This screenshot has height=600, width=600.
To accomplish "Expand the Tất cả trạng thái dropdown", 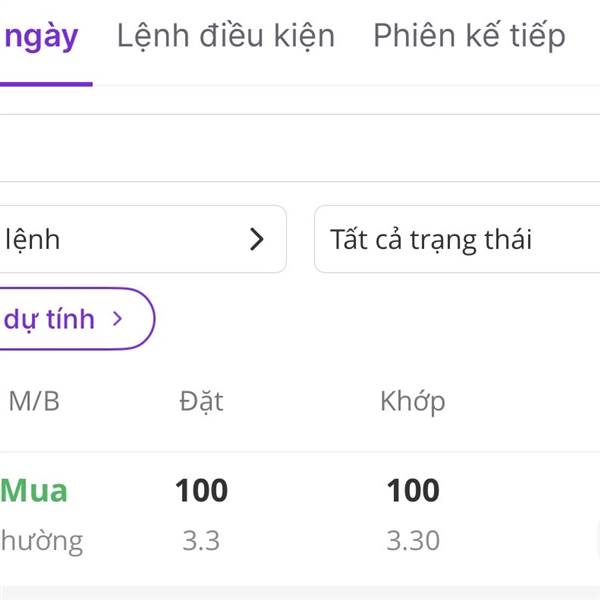I will point(456,239).
